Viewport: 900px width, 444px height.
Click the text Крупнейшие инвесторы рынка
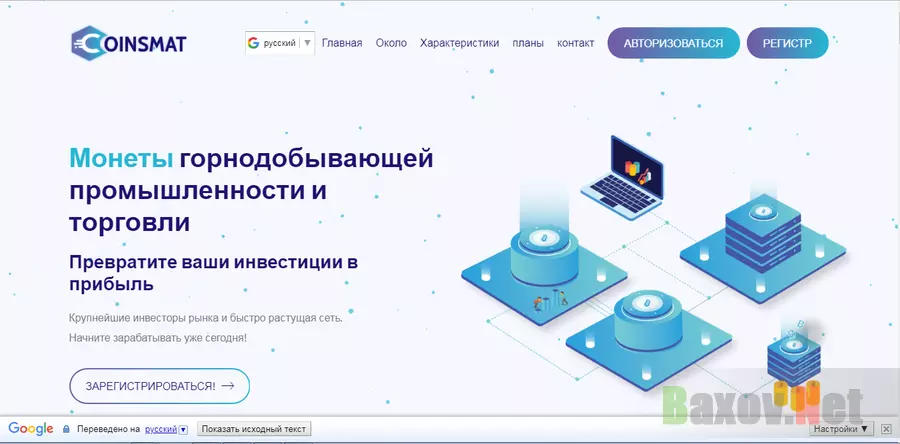pyautogui.click(x=143, y=318)
